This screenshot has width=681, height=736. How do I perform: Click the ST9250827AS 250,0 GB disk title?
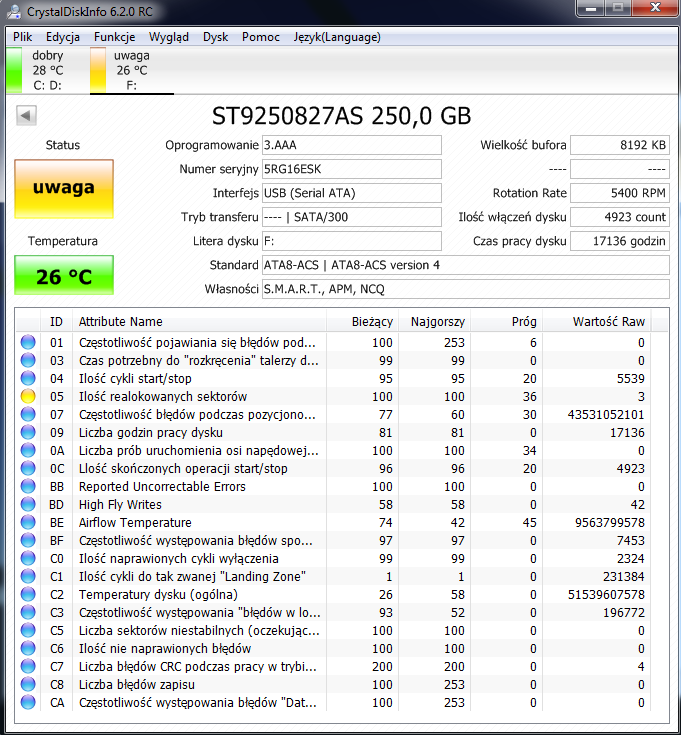[x=341, y=116]
